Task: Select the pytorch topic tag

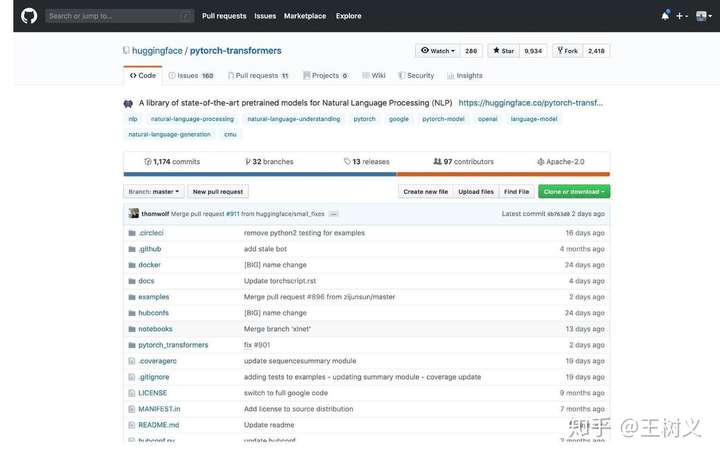Action: tap(364, 119)
